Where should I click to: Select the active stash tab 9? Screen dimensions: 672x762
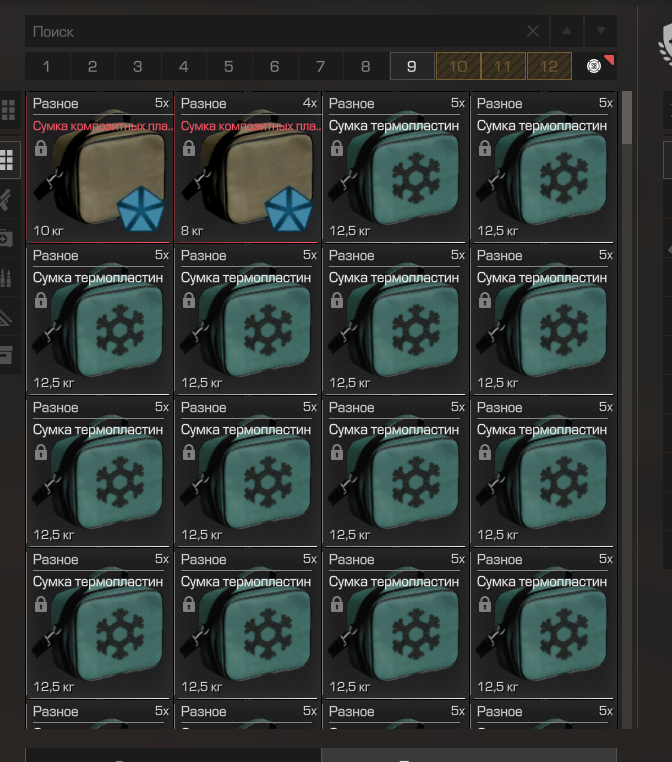pyautogui.click(x=412, y=66)
